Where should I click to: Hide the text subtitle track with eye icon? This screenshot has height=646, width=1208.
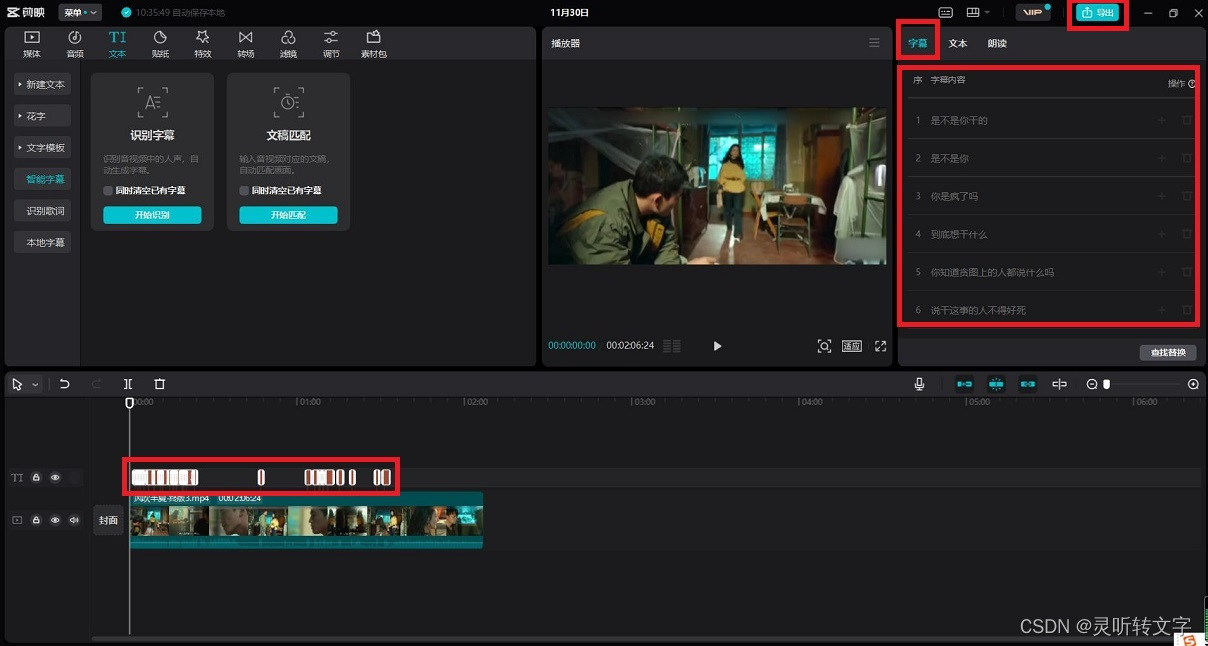[55, 478]
